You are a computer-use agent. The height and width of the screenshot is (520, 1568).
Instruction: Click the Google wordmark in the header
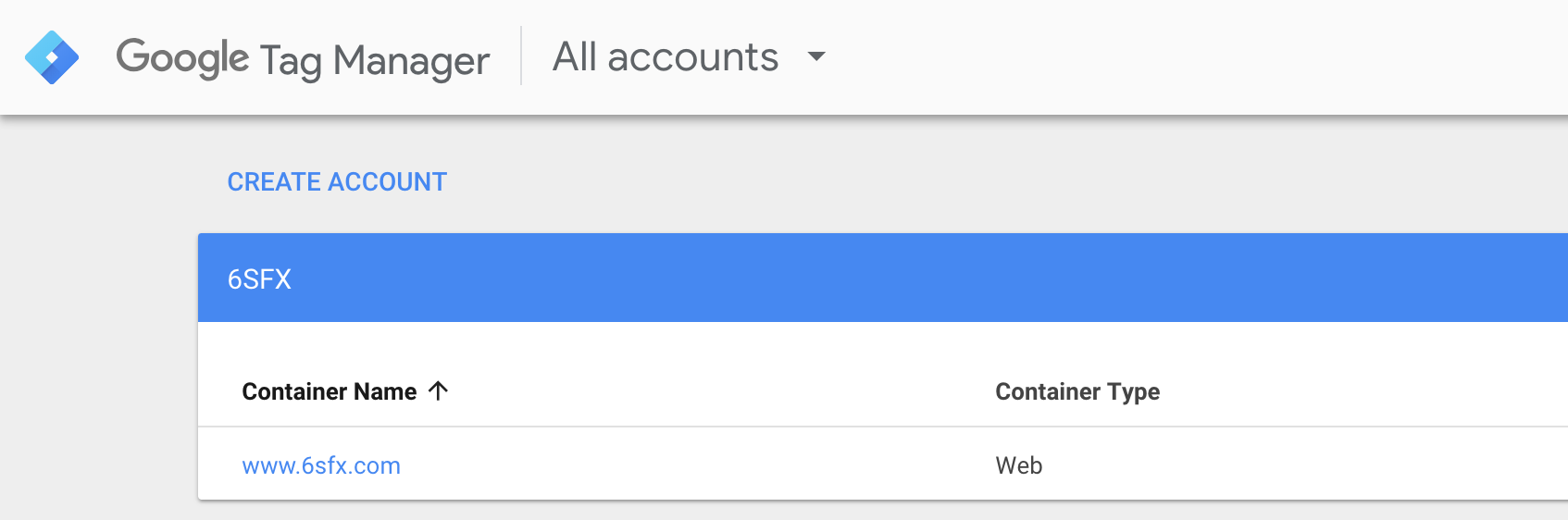coord(182,57)
